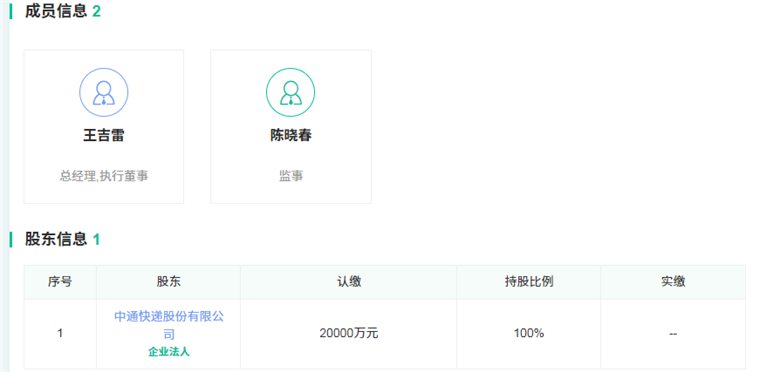Click the member count 2 beside 成员信息
Viewport: 760px width, 372px height.
(96, 12)
